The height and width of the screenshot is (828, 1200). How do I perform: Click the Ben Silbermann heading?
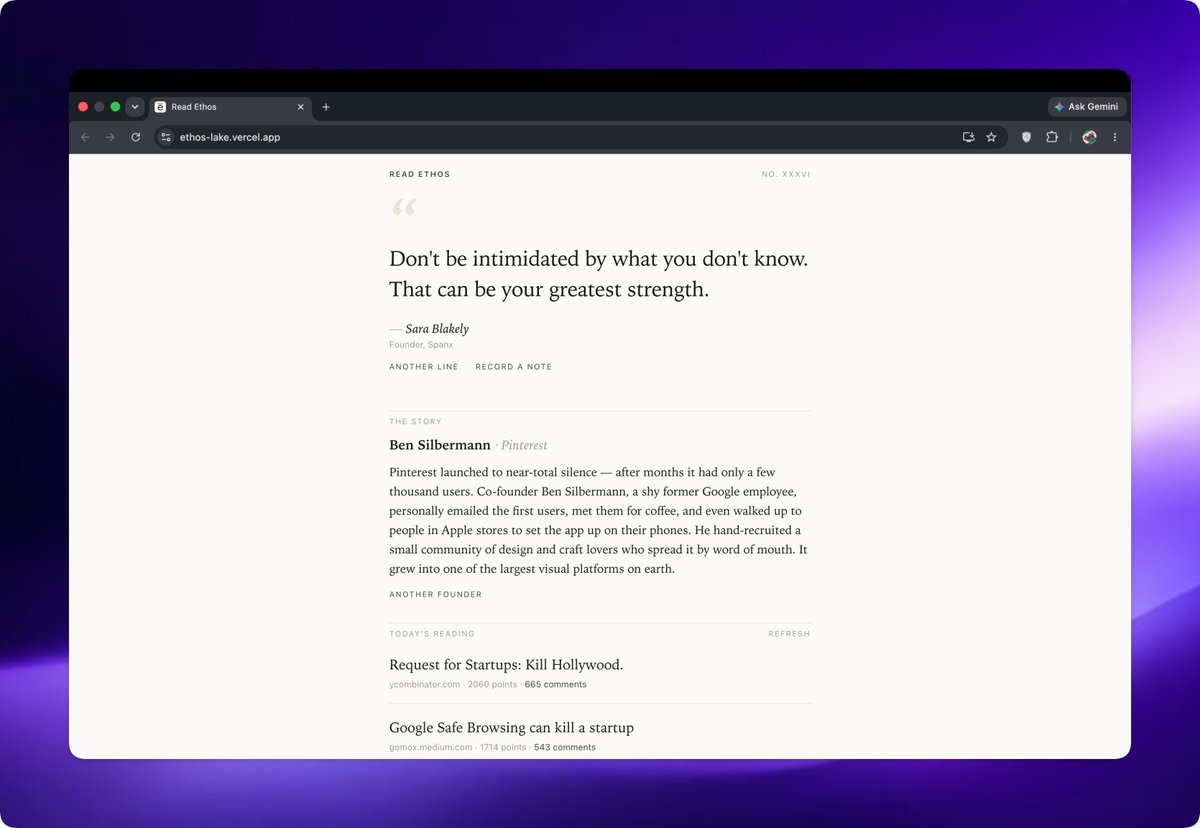pos(440,445)
